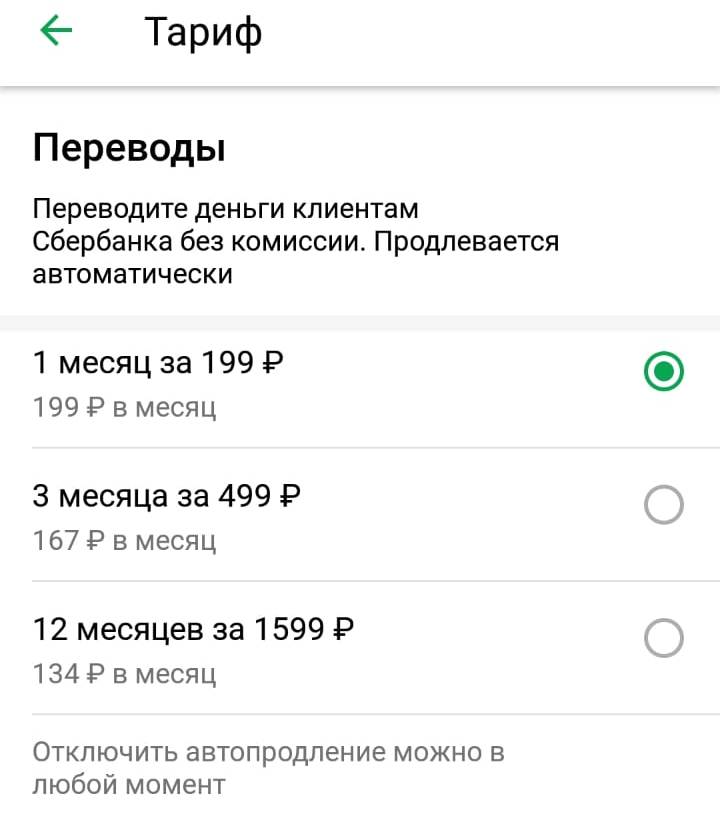
Task: Click the '134 ₽ в месяц' subtitle
Action: click(124, 674)
